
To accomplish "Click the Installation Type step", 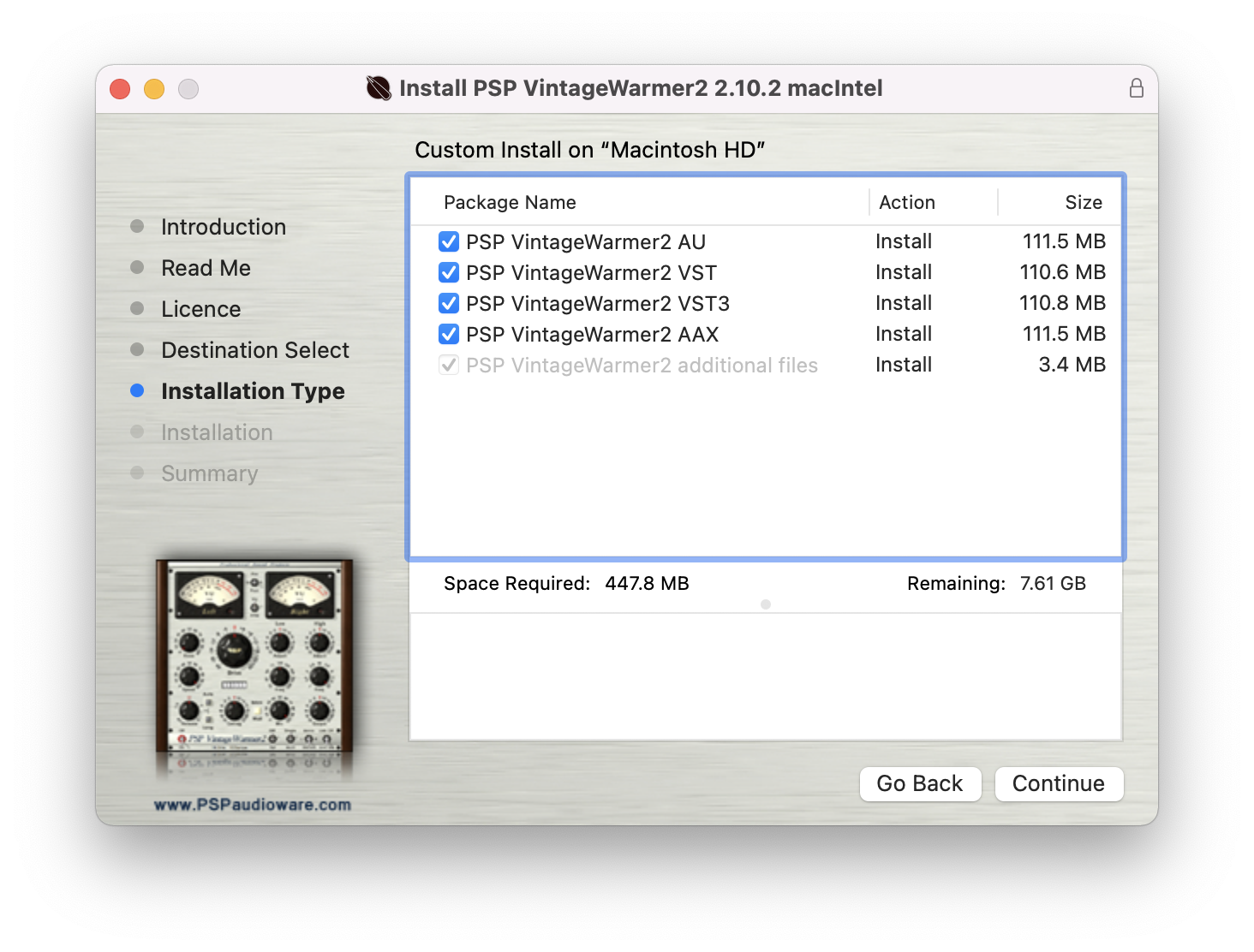I will [x=253, y=391].
